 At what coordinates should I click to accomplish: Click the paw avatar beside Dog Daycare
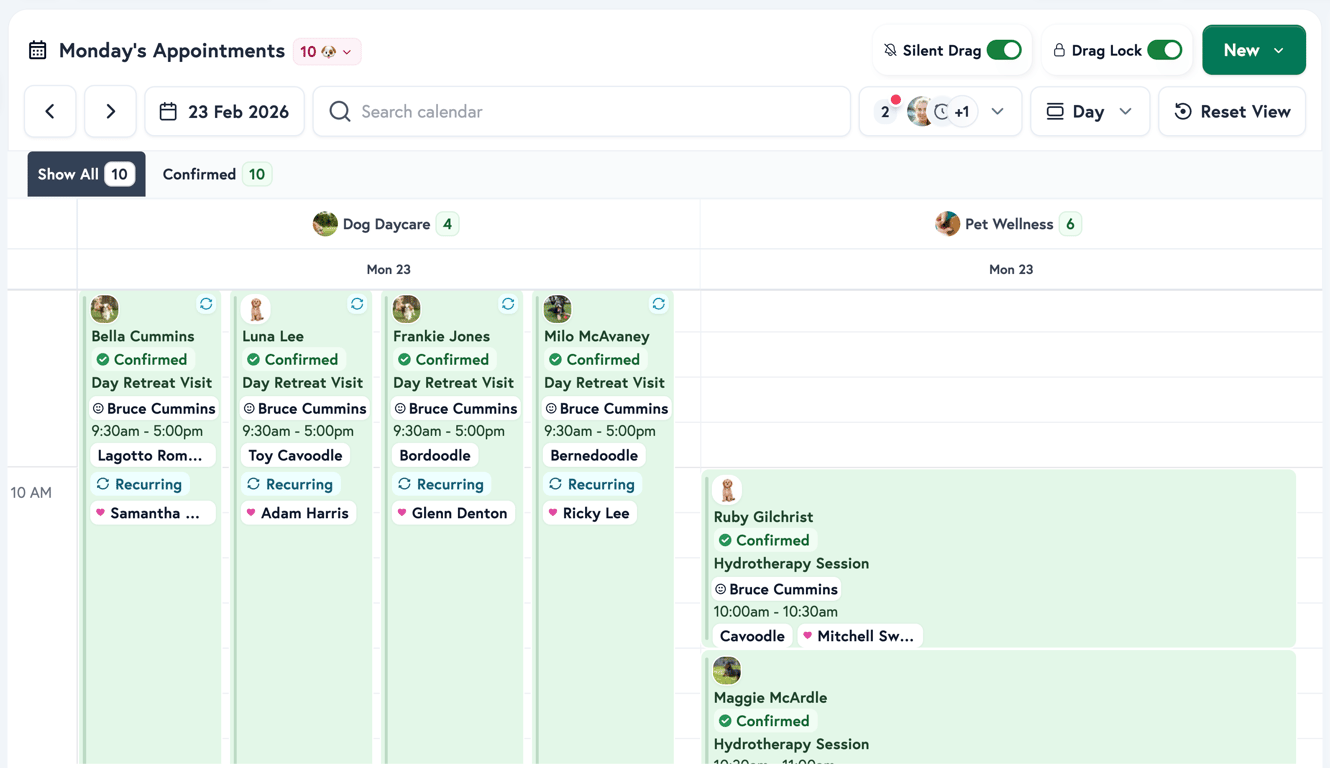[325, 223]
